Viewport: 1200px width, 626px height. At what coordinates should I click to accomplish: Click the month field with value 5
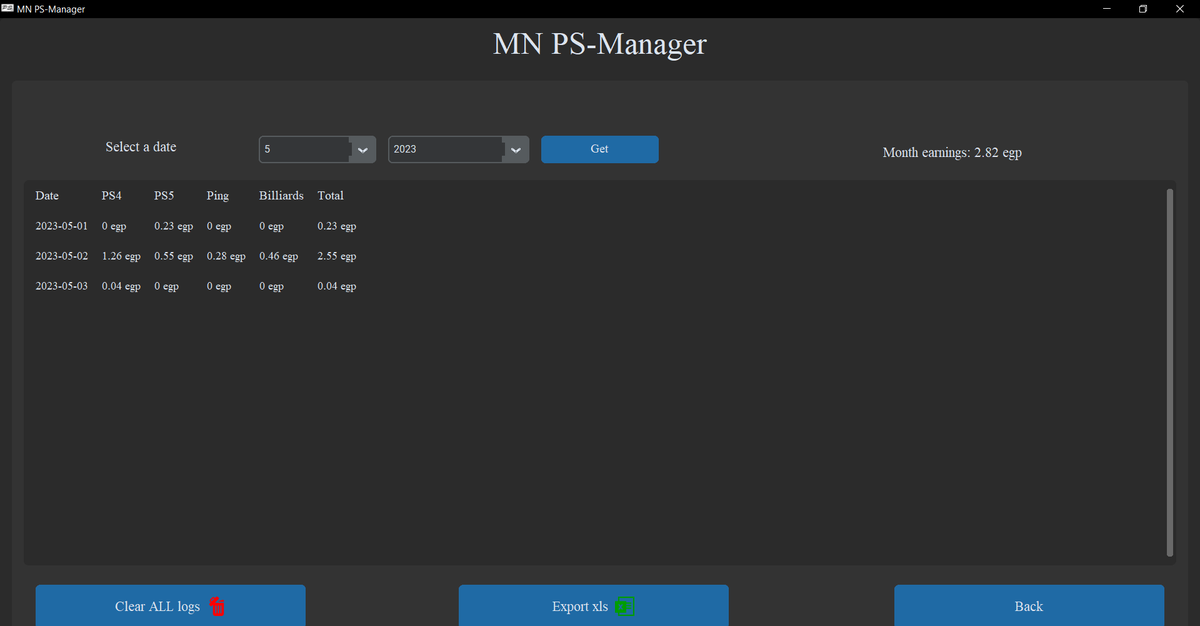coord(304,149)
